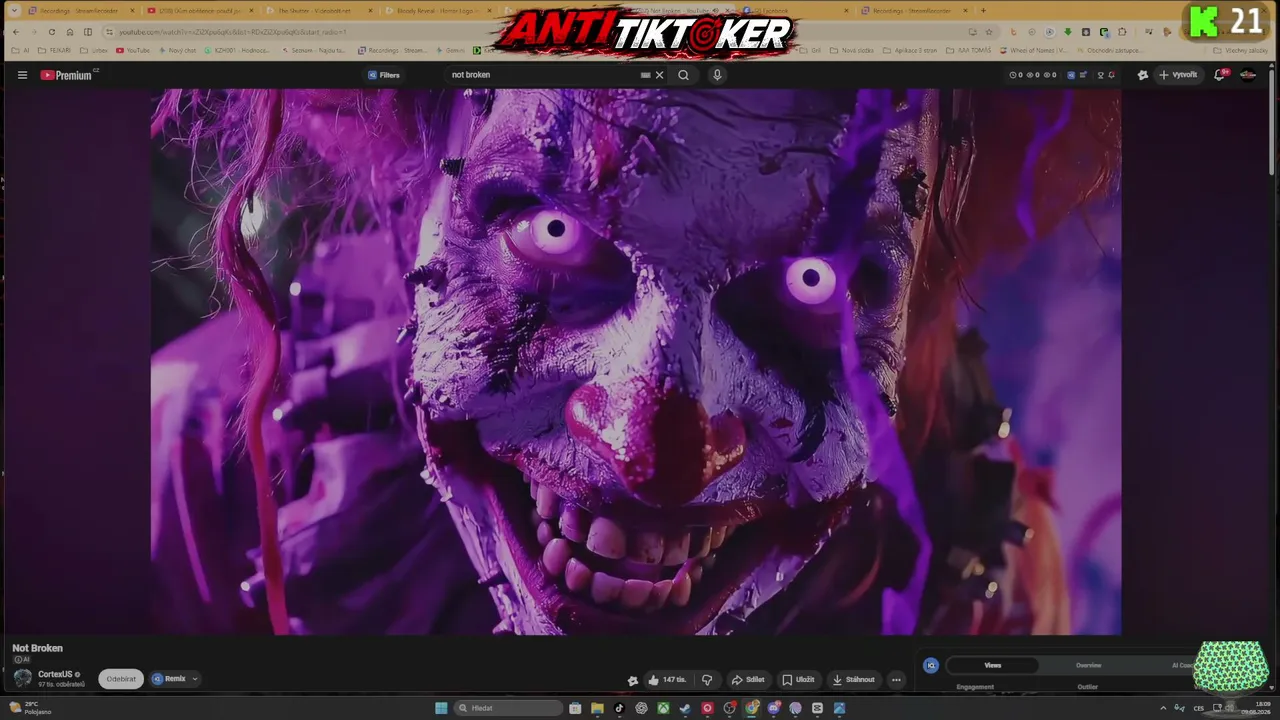The width and height of the screenshot is (1280, 720).
Task: Open Xbox app from the taskbar
Action: [x=663, y=708]
